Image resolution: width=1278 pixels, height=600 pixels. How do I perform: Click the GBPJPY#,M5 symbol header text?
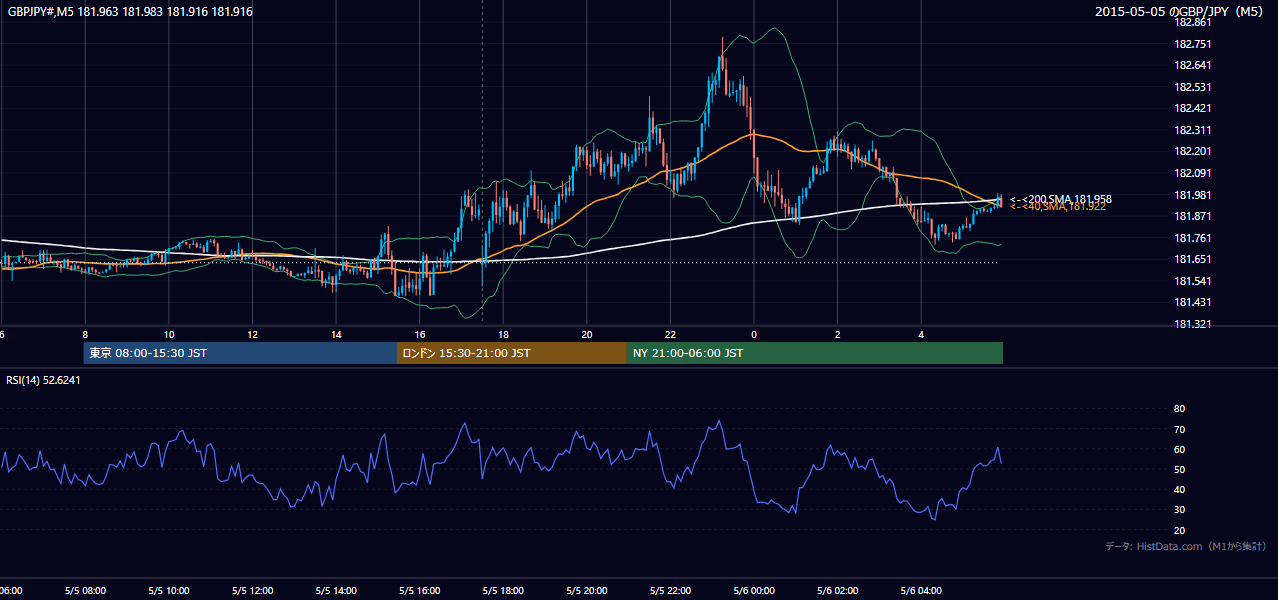[x=130, y=12]
